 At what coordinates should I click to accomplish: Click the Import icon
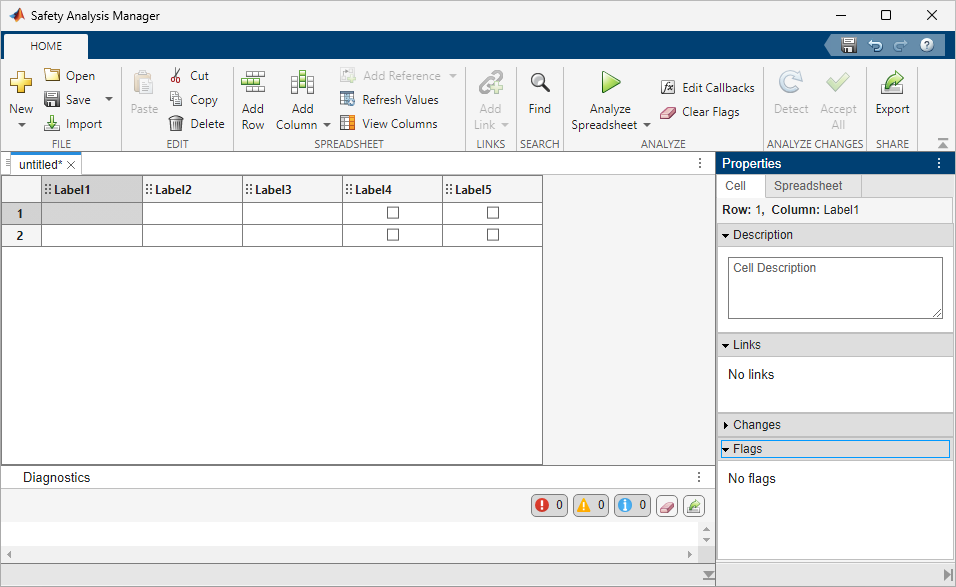(52, 124)
